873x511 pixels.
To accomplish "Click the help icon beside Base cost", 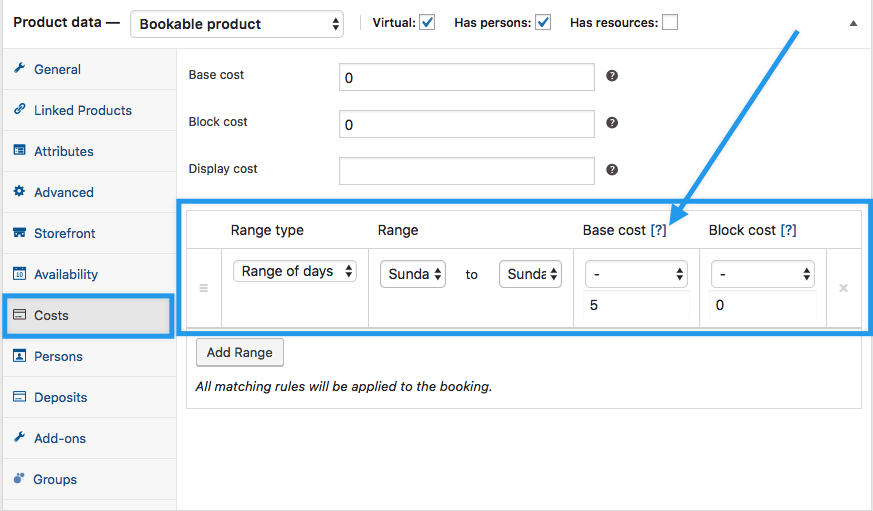I will (x=612, y=76).
